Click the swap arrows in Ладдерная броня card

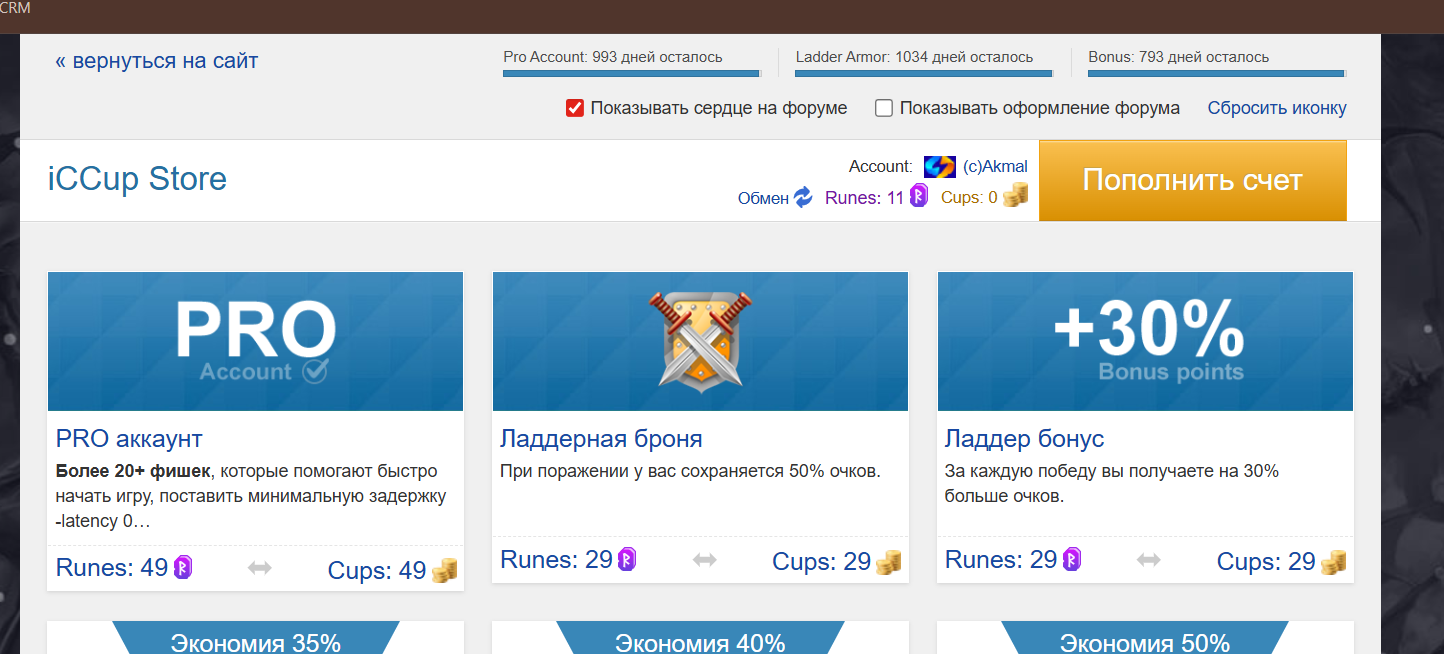click(x=705, y=560)
